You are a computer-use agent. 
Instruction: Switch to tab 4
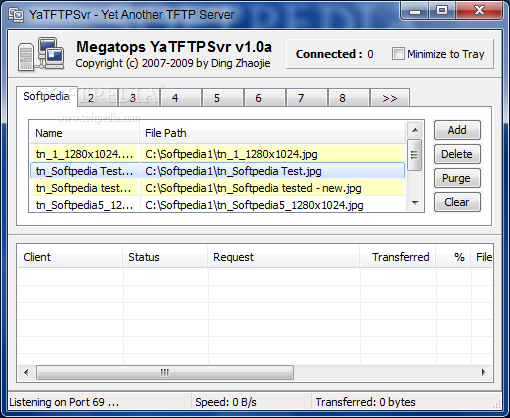(x=181, y=98)
